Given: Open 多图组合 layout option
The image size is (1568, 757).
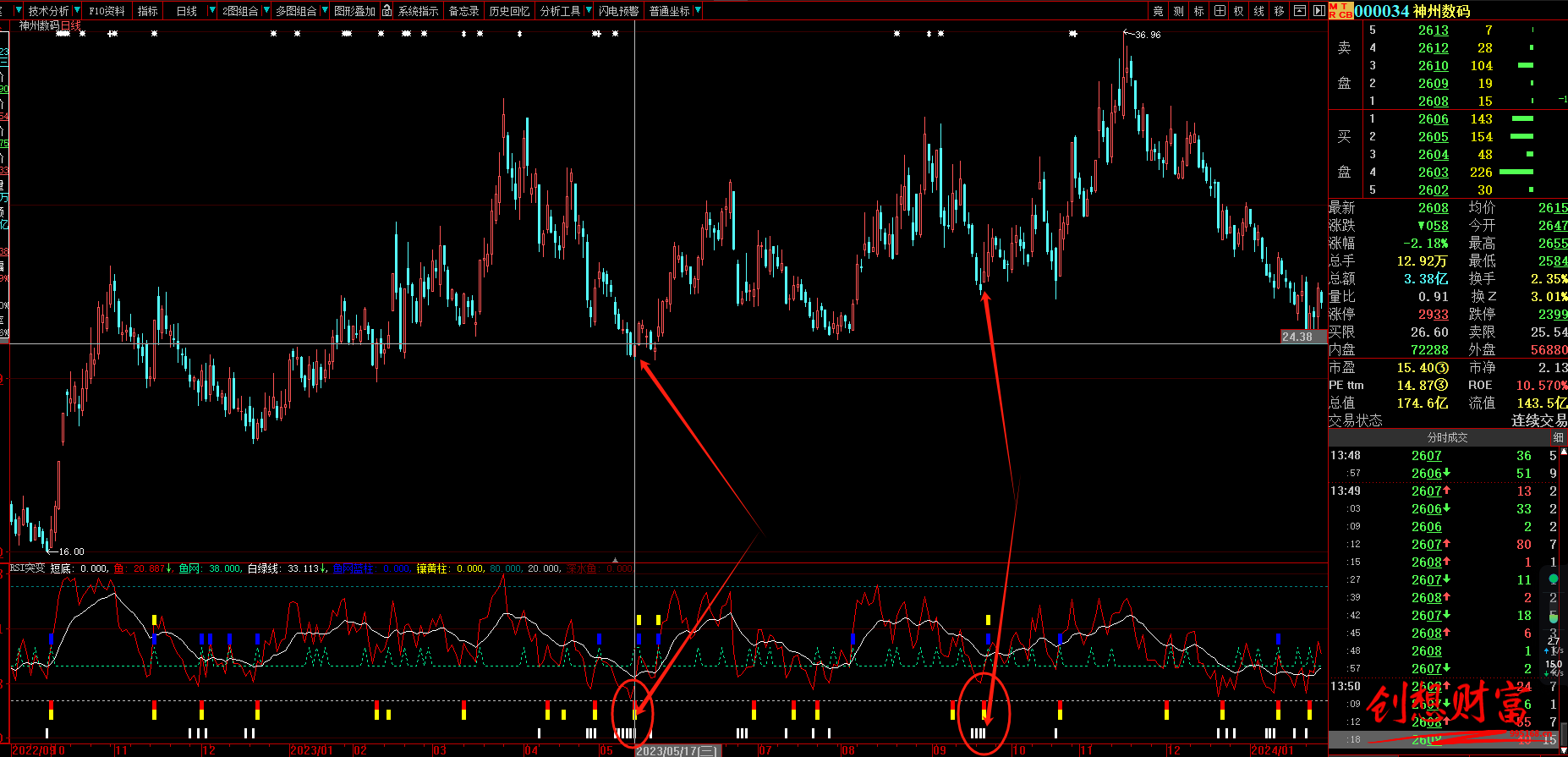Looking at the screenshot, I should click(x=296, y=11).
